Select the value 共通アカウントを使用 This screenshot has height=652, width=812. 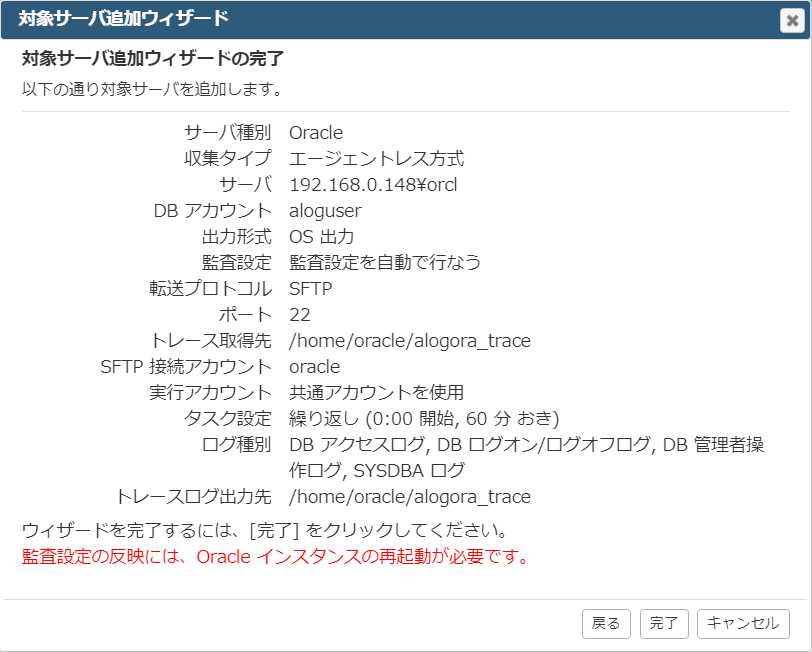(376, 393)
